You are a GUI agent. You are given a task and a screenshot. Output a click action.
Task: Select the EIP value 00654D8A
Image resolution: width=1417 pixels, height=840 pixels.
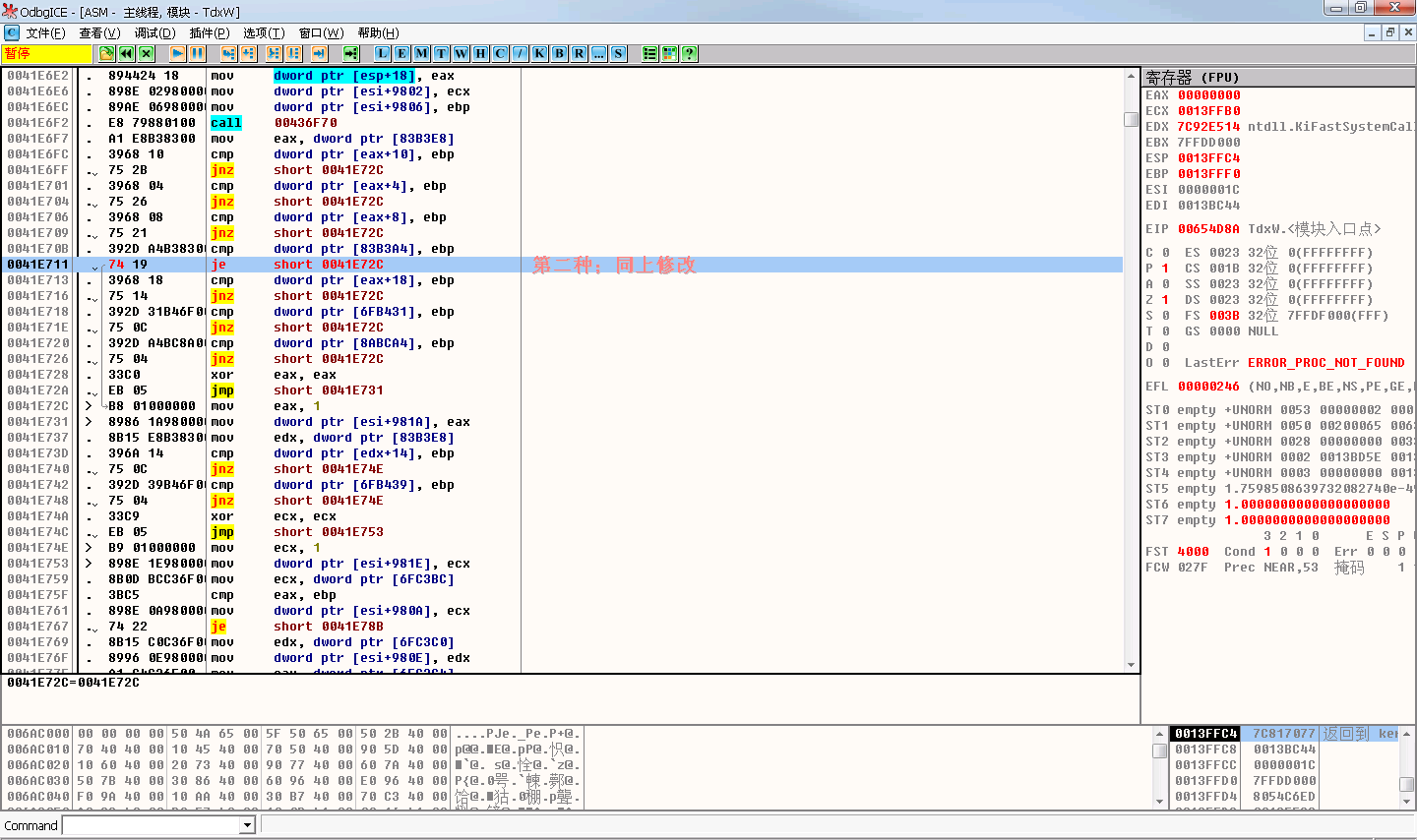[1209, 229]
